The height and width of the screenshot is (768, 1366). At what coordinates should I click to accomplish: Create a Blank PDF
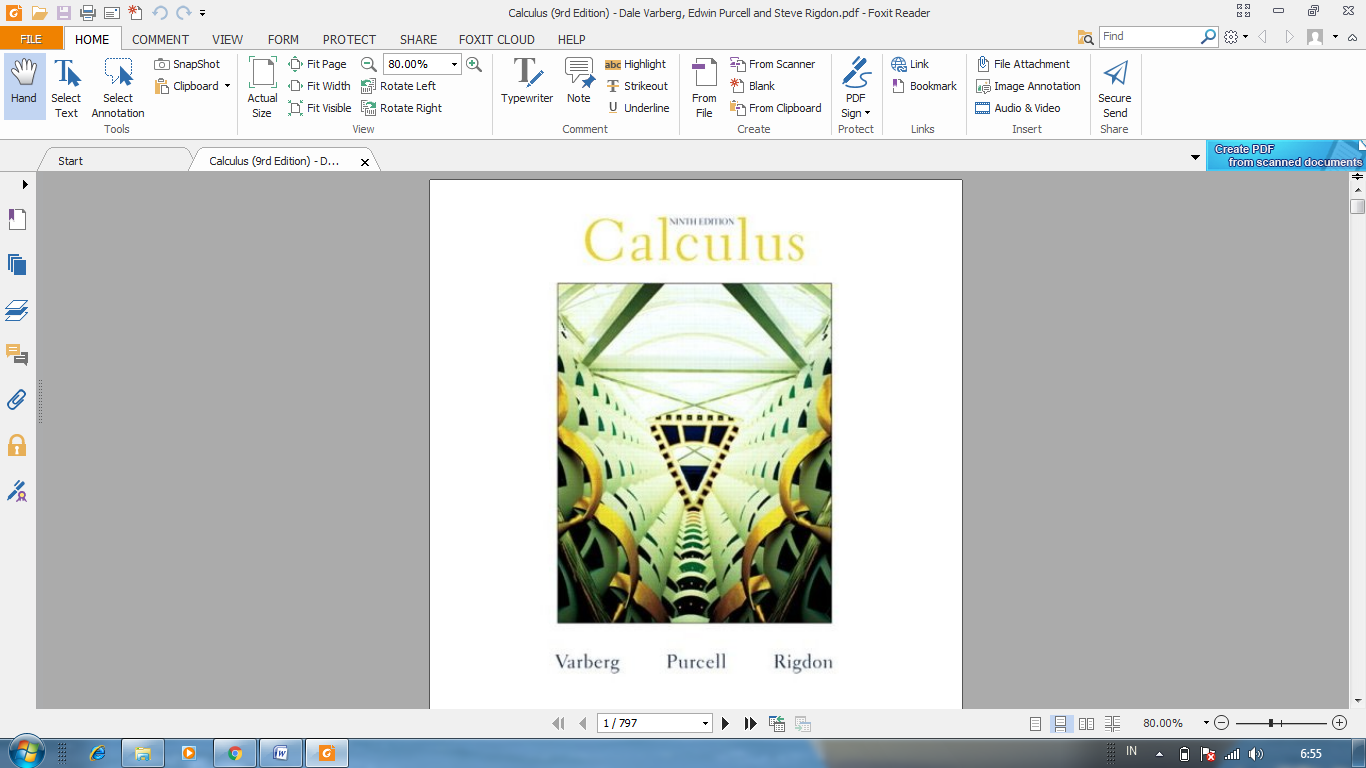752,86
